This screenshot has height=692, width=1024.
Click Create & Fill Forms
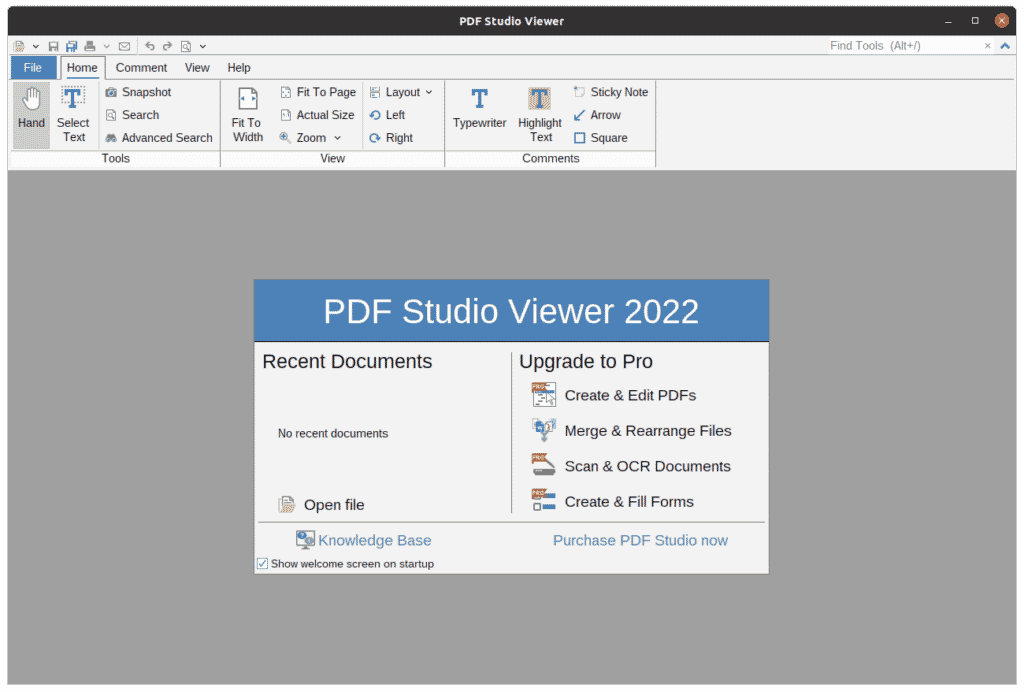[x=613, y=502]
